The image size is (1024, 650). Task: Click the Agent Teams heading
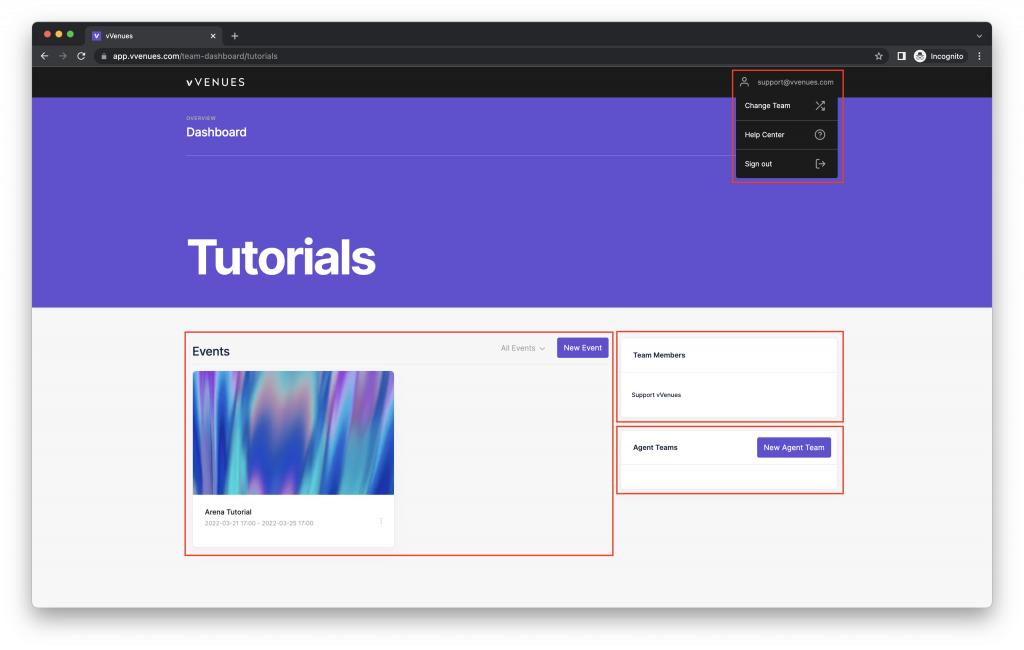coord(655,447)
